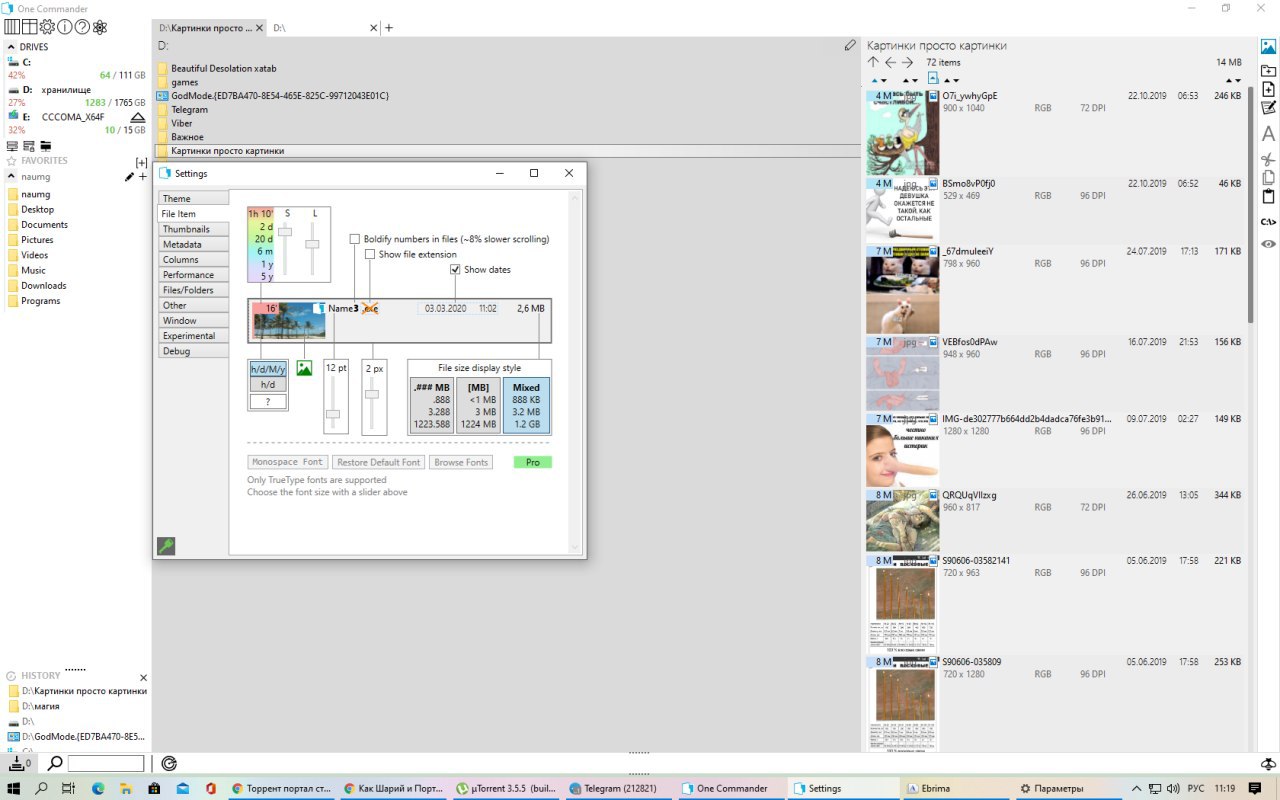
Task: Click the pencil edit icon next to naumg
Action: [x=129, y=177]
